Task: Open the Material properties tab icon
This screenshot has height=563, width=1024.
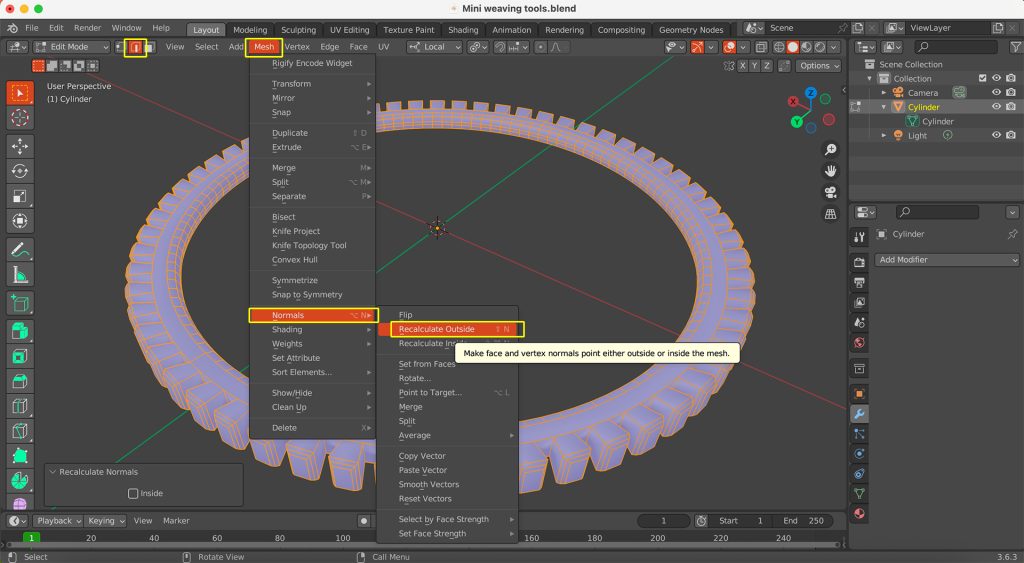Action: [x=859, y=513]
